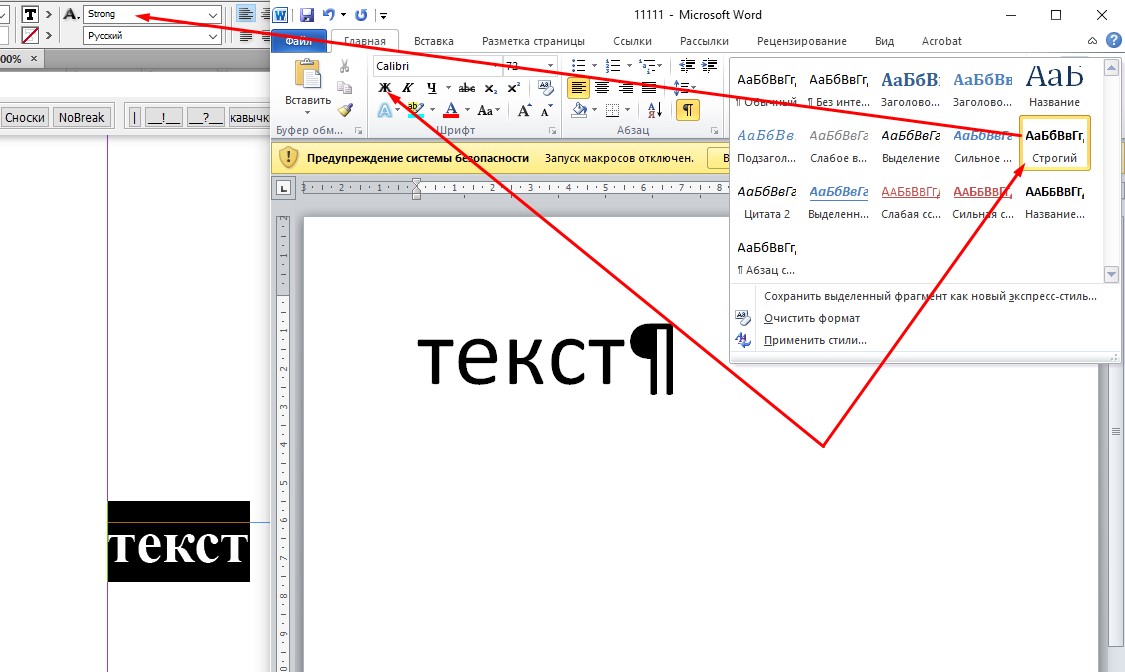Click the __!__ button
This screenshot has width=1125, height=672.
tap(164, 118)
